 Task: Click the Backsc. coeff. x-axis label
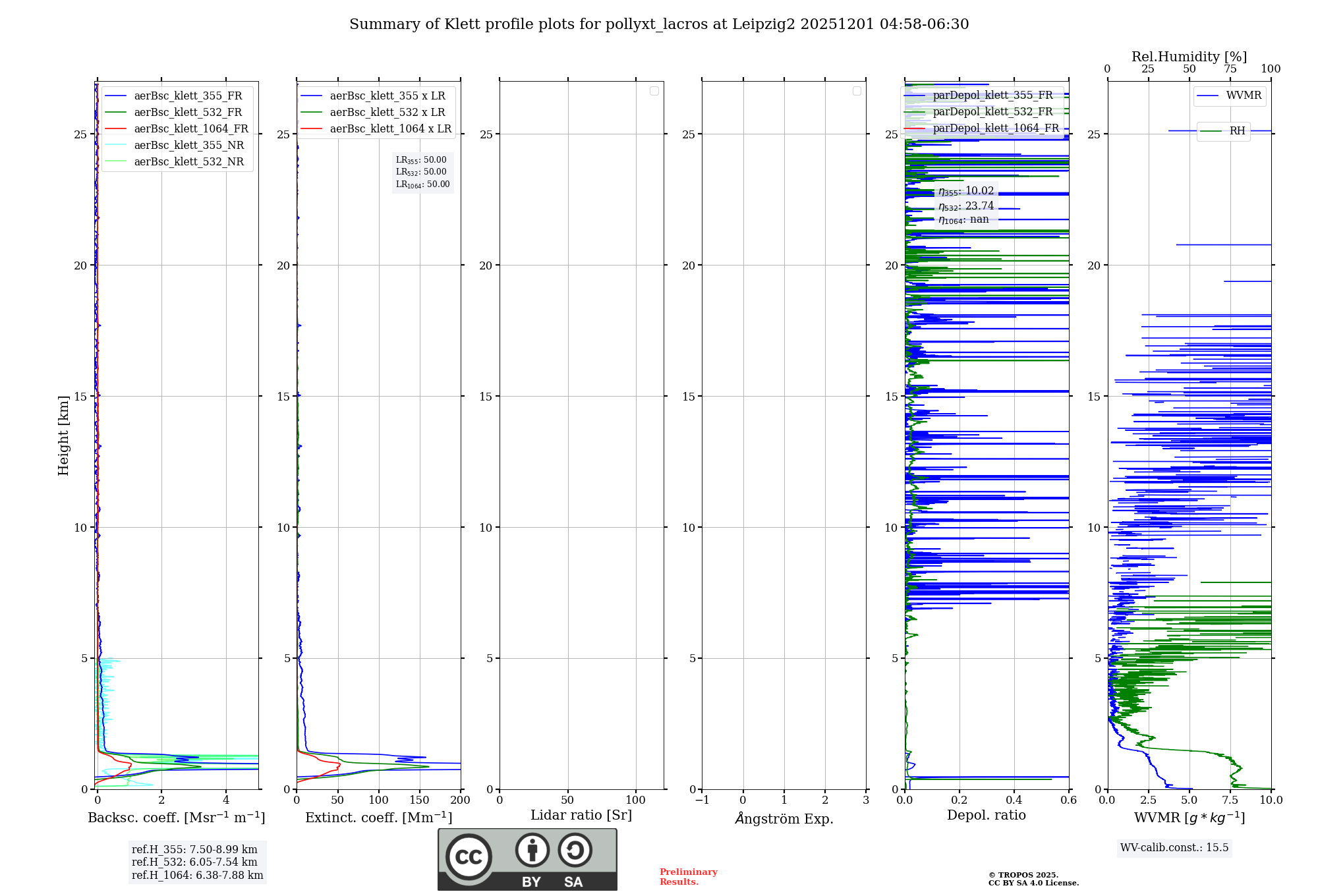(x=176, y=818)
